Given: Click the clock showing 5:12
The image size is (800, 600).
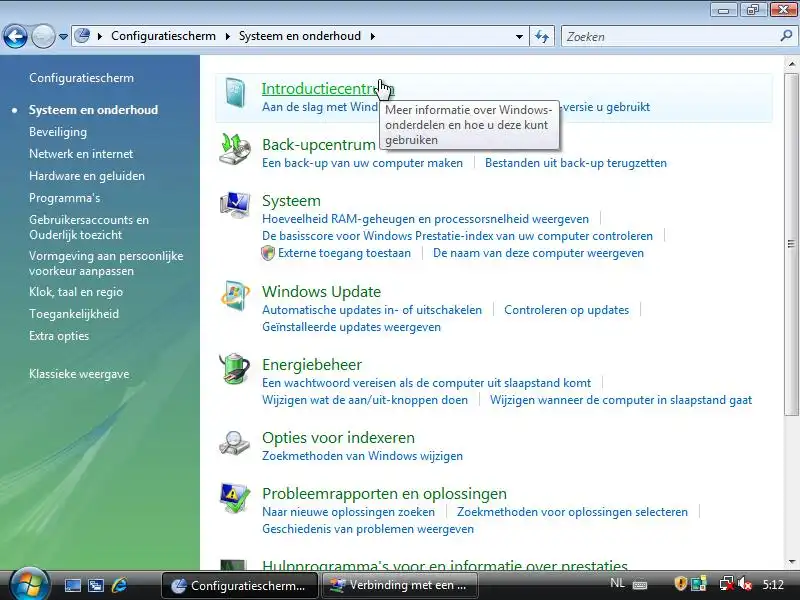Looking at the screenshot, I should pyautogui.click(x=773, y=585).
